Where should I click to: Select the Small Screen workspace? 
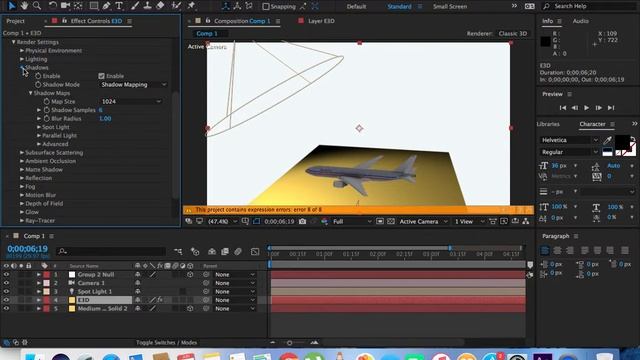[x=450, y=7]
